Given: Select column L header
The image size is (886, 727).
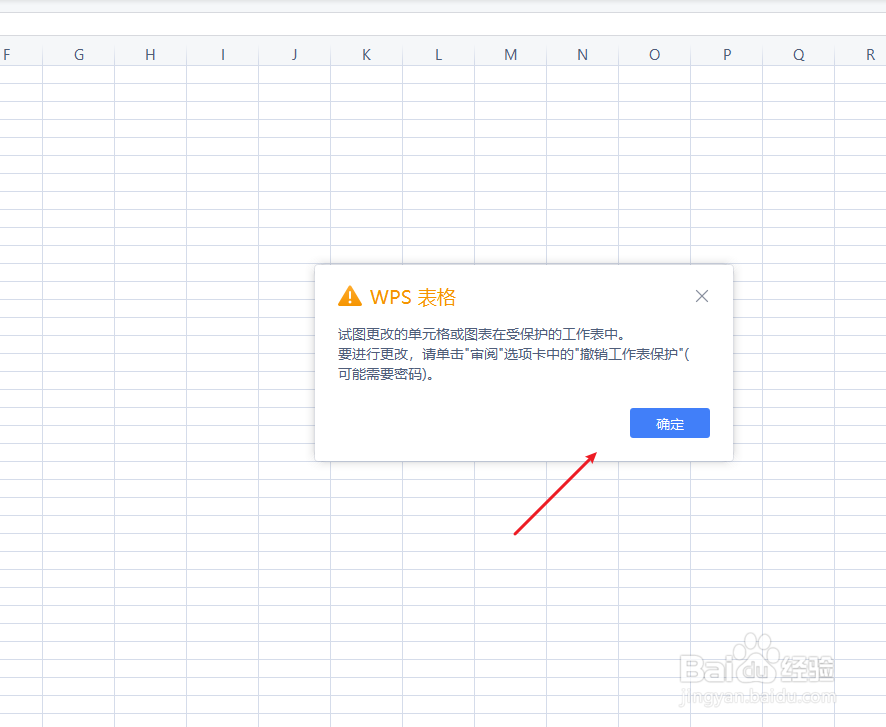Looking at the screenshot, I should pos(438,55).
